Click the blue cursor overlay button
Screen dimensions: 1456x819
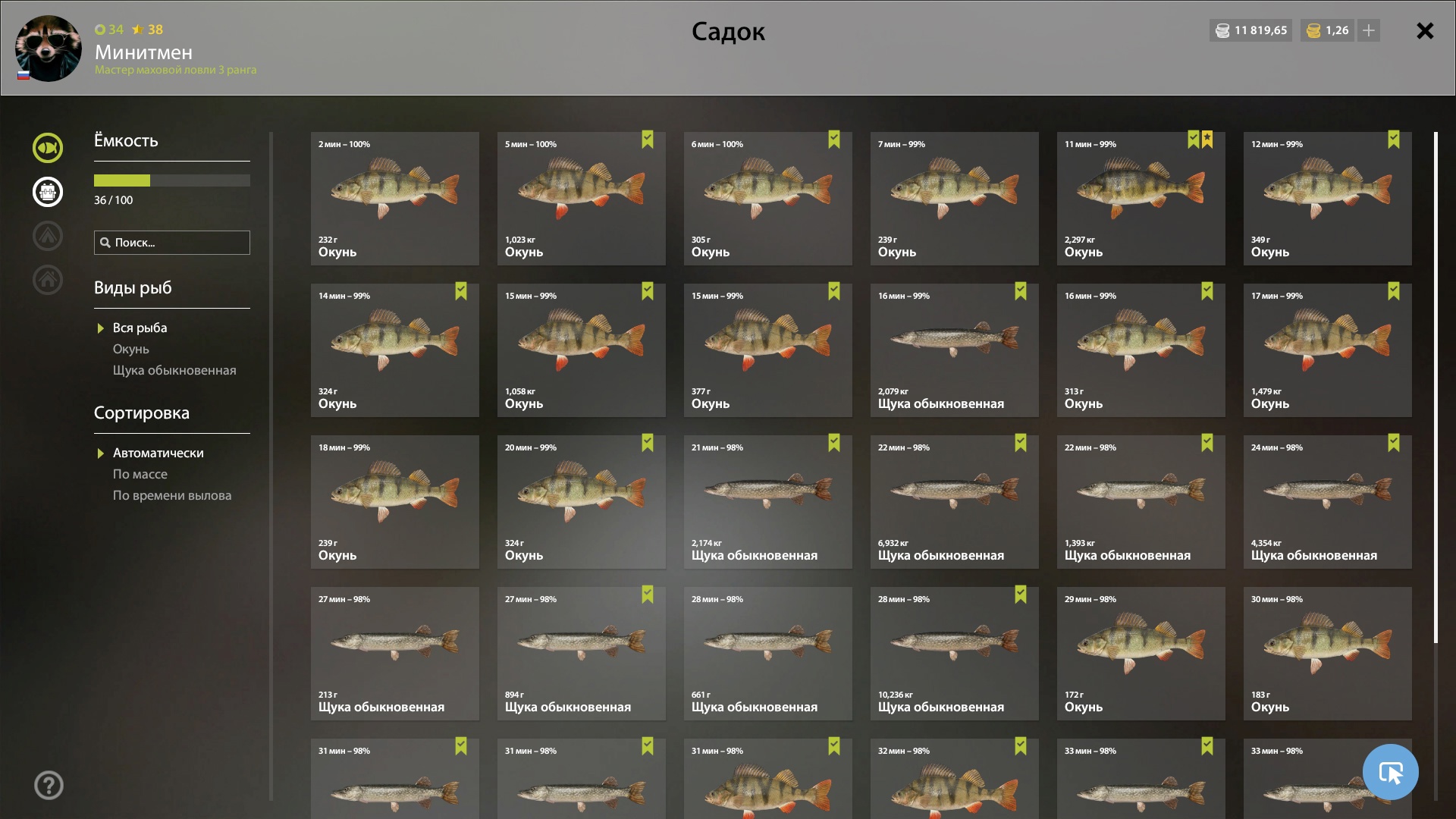coord(1391,772)
